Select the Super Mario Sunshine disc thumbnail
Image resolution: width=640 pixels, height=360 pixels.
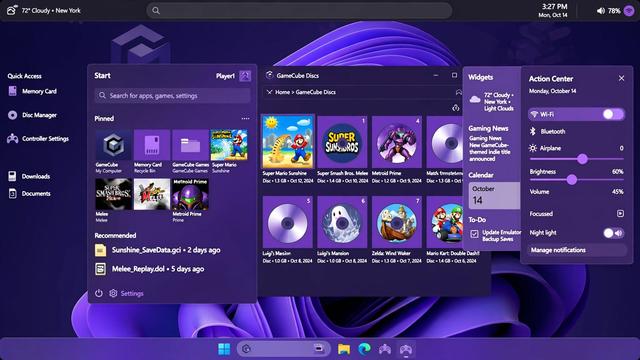point(288,142)
